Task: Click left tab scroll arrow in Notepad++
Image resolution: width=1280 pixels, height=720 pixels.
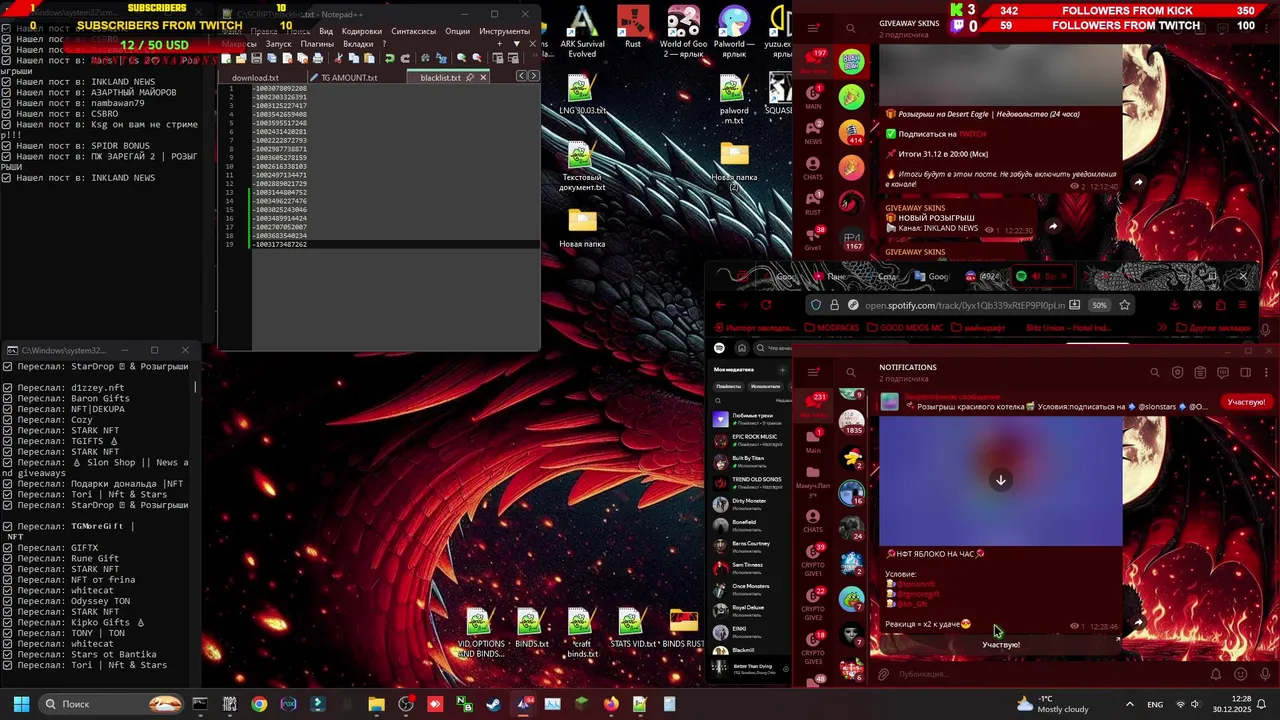Action: pyautogui.click(x=521, y=76)
